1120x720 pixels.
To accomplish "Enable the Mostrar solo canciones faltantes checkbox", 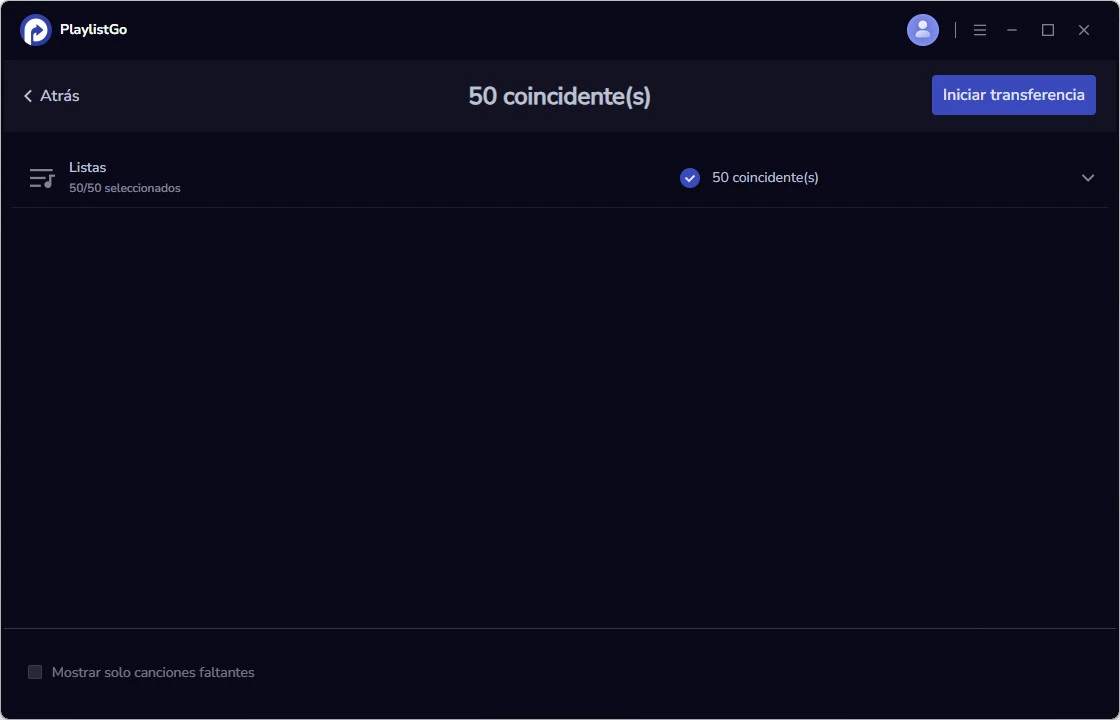I will click(35, 672).
